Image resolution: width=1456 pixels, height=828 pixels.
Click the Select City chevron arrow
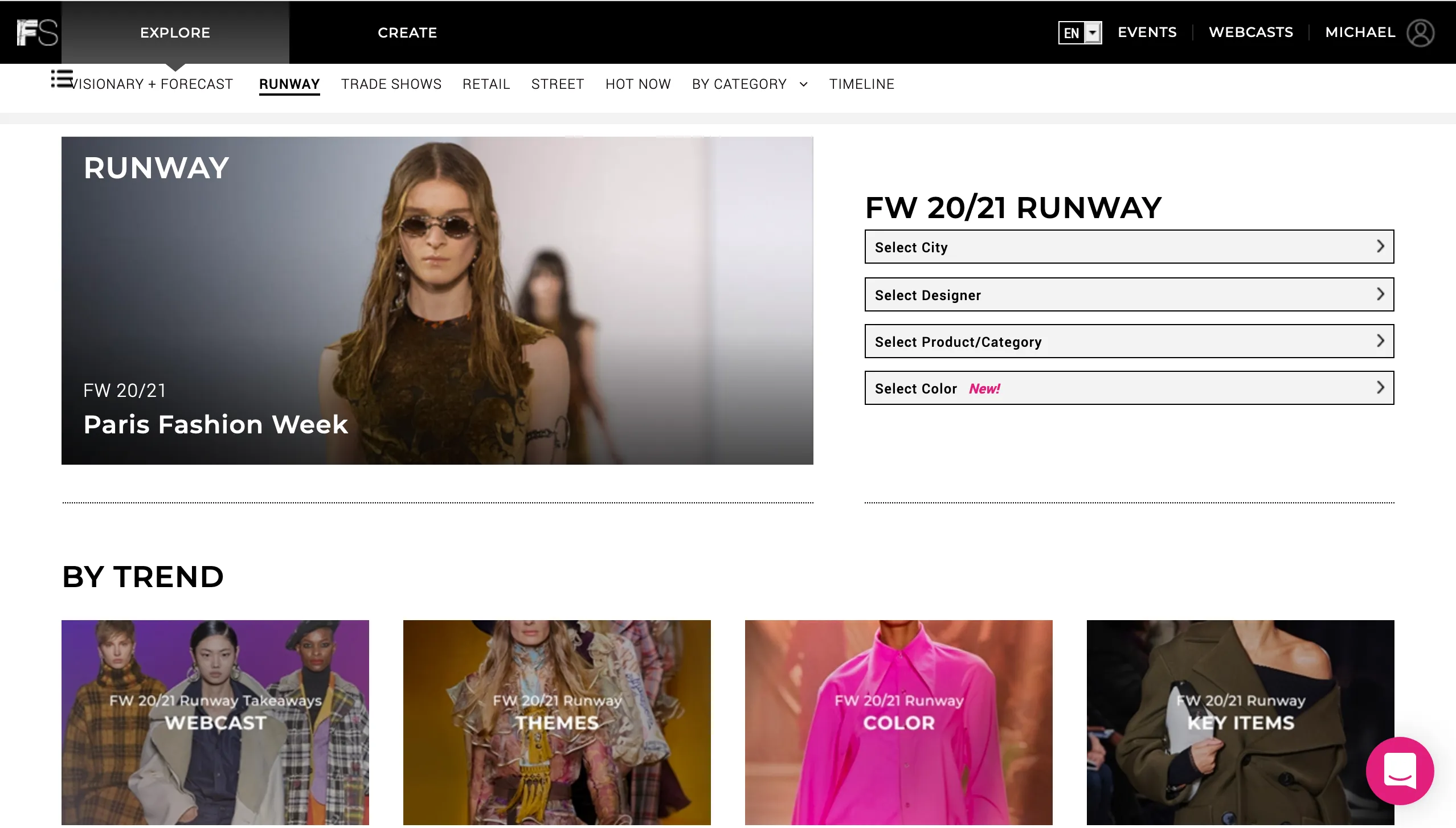[x=1380, y=247]
